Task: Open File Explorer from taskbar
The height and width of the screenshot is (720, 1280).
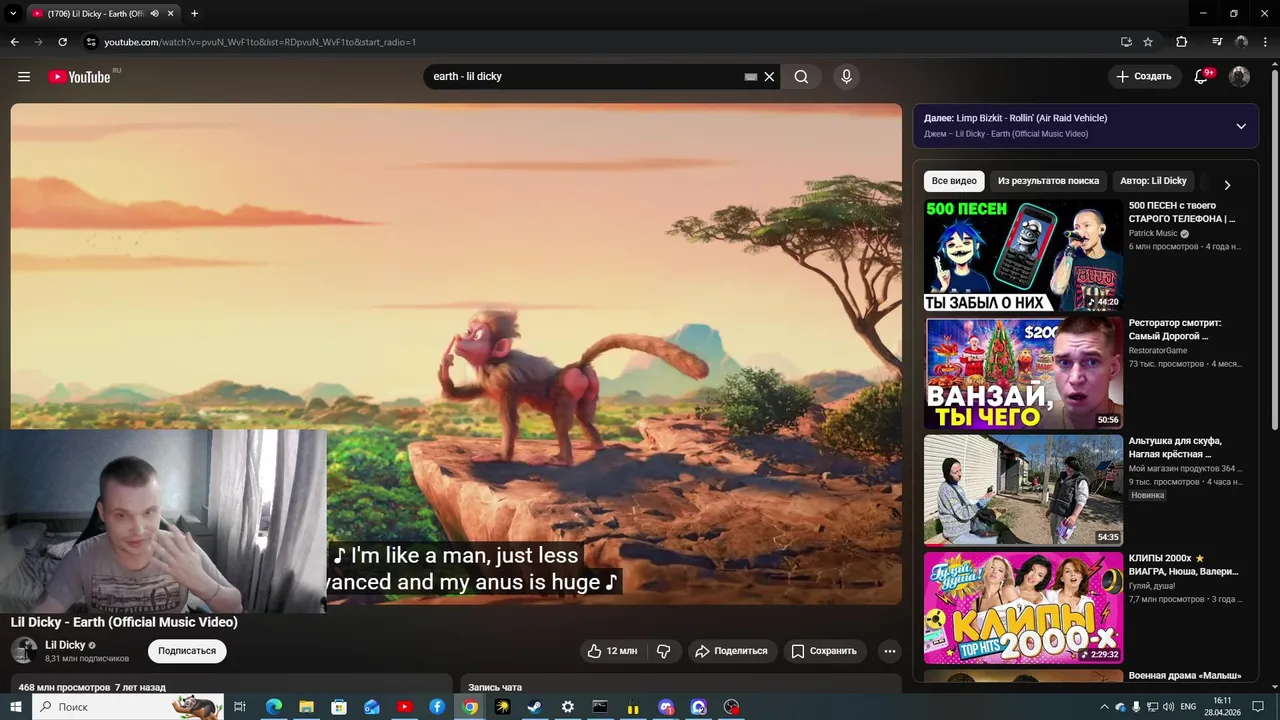Action: 306,707
